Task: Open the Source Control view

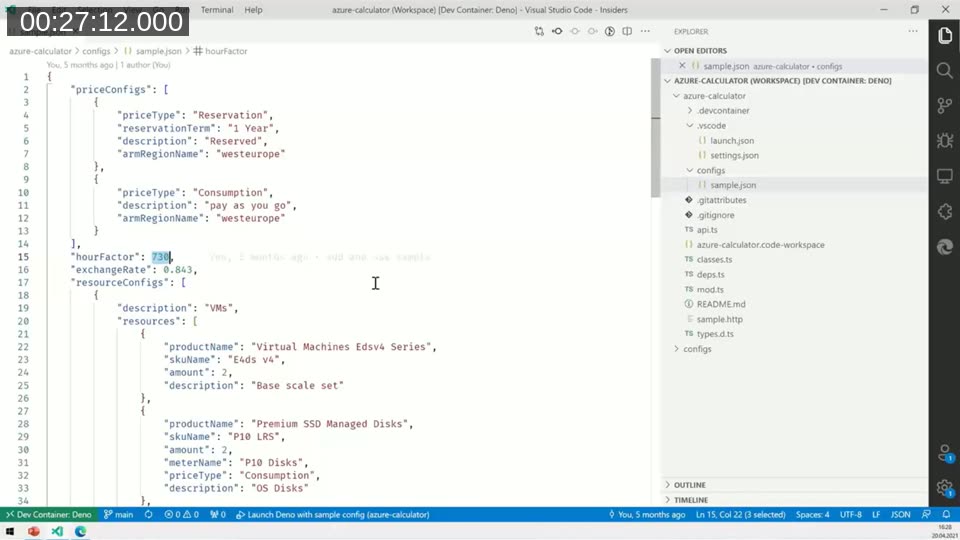Action: click(x=945, y=106)
